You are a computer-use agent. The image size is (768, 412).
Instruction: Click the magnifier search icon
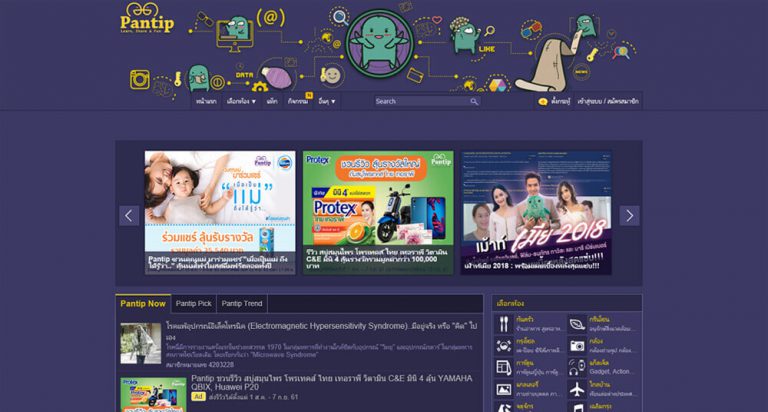point(474,101)
